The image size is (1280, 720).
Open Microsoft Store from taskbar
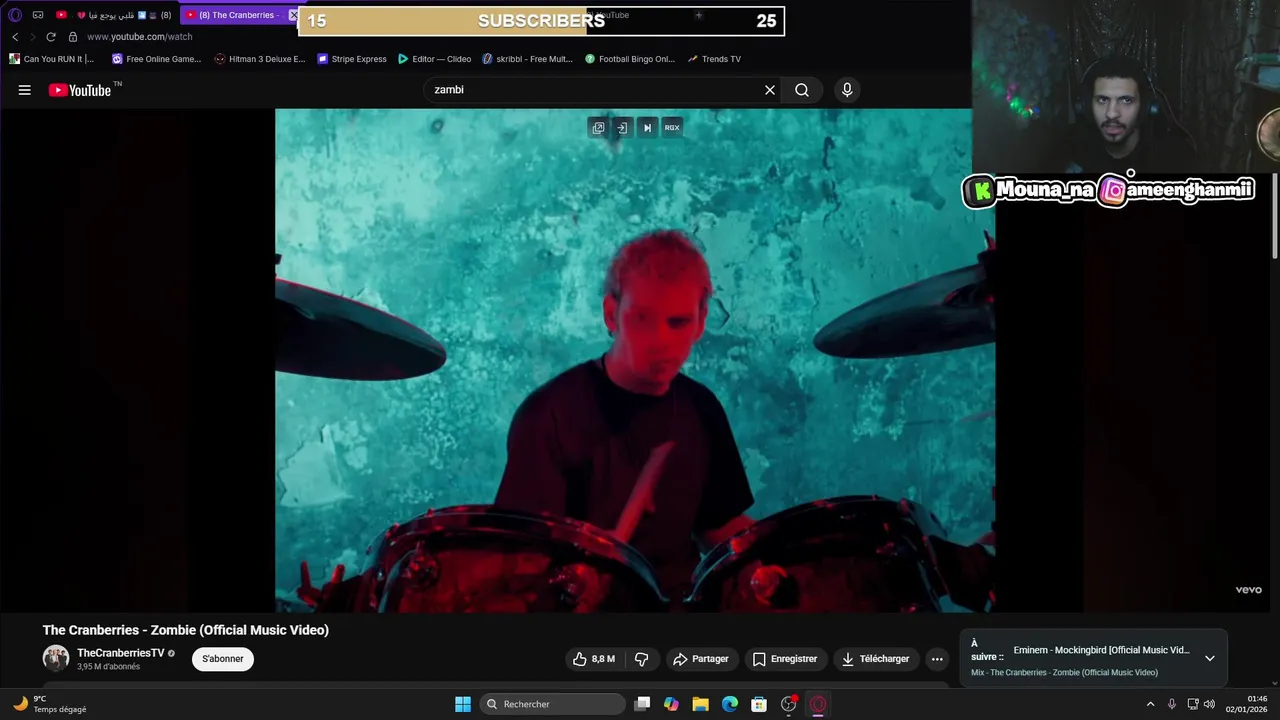click(x=759, y=704)
